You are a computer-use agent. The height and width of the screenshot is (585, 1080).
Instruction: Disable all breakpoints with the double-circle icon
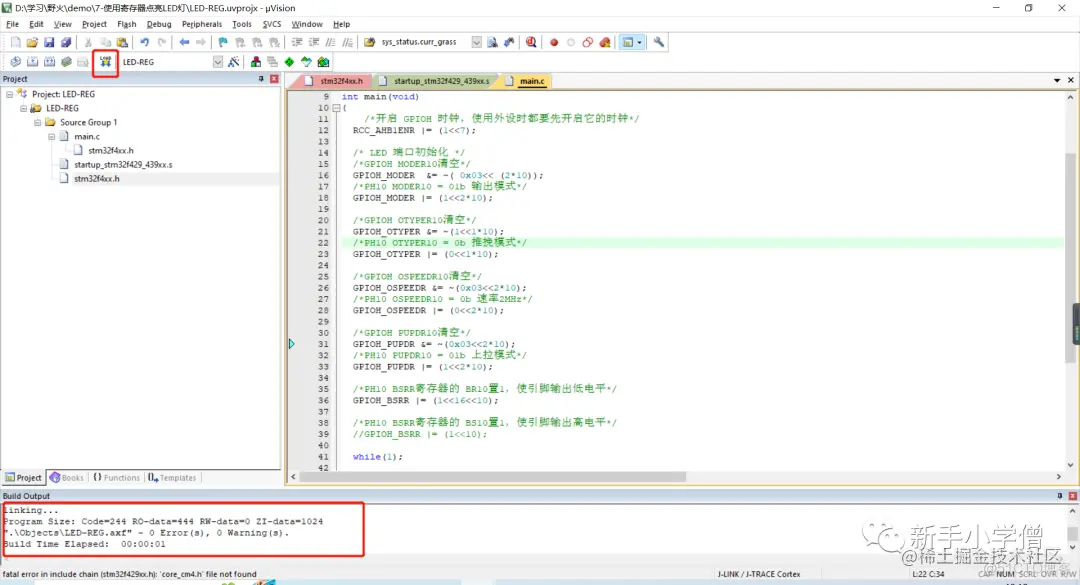(588, 42)
